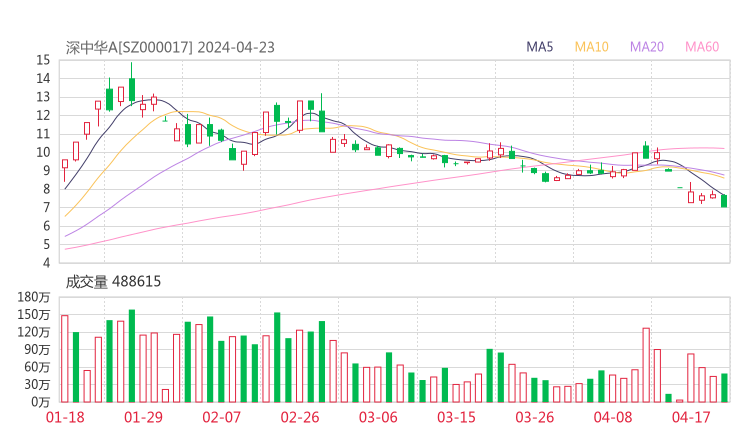The width and height of the screenshot is (740, 440).
Task: Click the 7 price axis label
Action: coord(46,207)
